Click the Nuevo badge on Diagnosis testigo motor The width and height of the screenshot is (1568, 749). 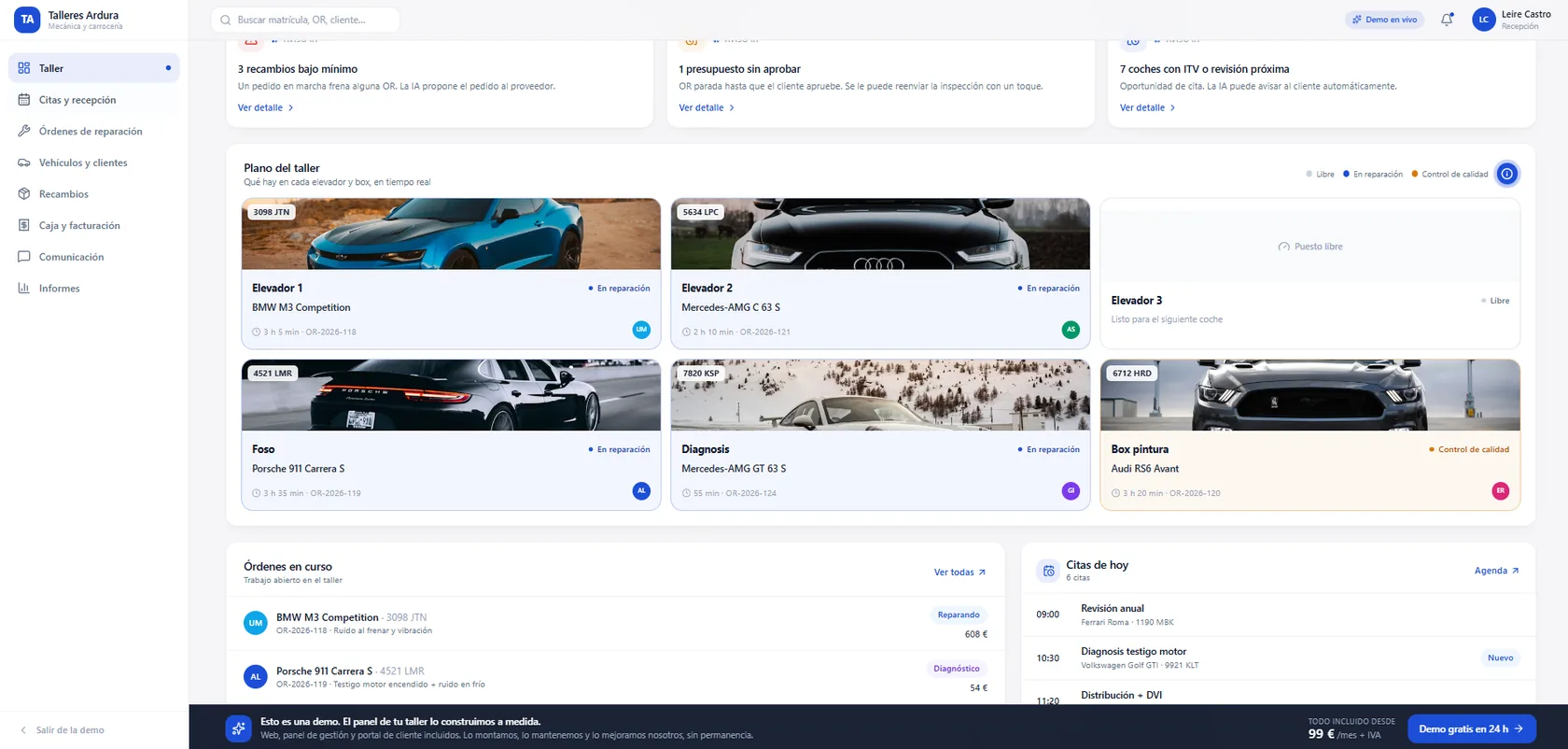coord(1500,657)
